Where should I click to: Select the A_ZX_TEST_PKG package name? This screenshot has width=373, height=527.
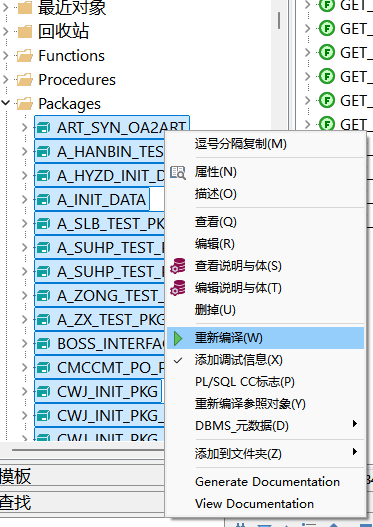[111, 320]
